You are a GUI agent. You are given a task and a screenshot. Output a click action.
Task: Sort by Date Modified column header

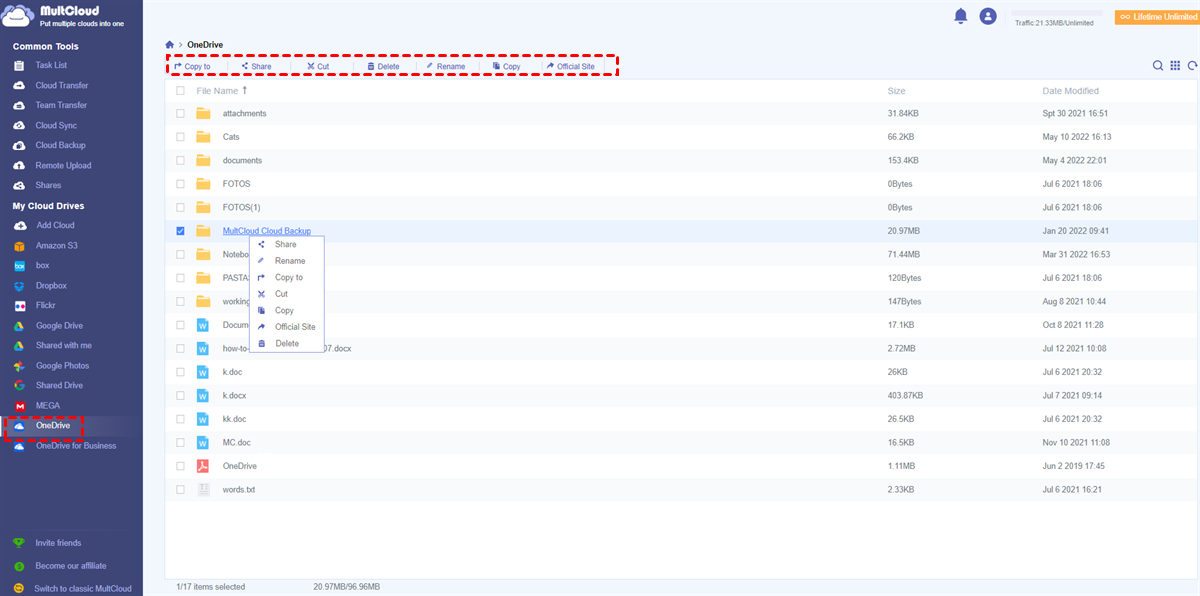click(x=1070, y=91)
